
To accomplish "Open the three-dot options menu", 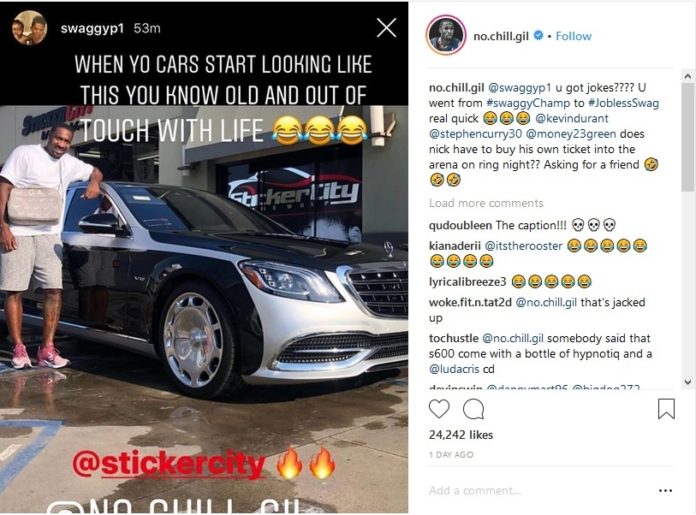I will point(665,491).
